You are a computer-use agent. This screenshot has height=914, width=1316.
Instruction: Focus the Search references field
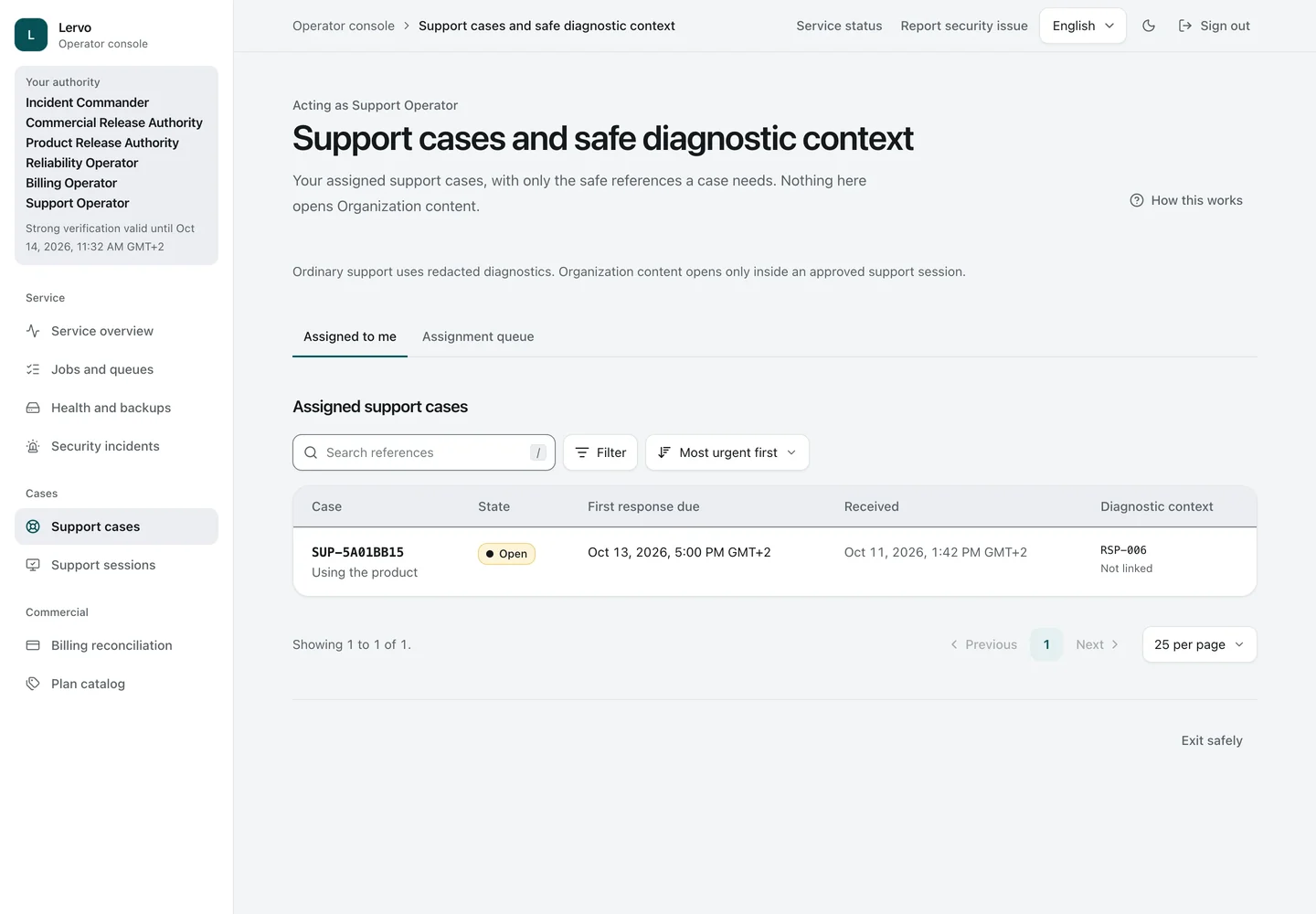point(424,452)
